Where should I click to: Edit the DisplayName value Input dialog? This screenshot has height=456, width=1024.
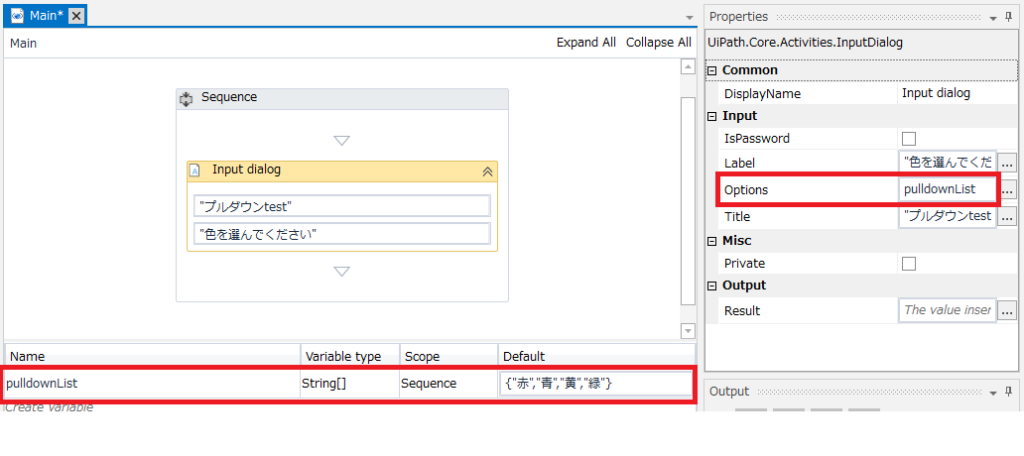(x=957, y=93)
